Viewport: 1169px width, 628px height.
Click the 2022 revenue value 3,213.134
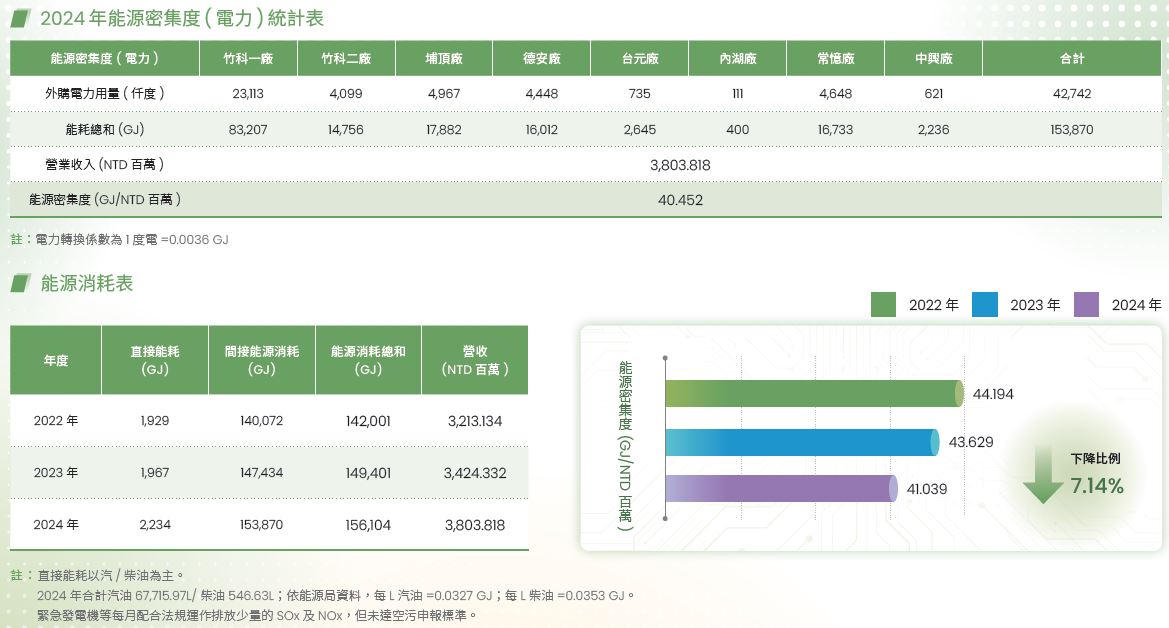(475, 421)
